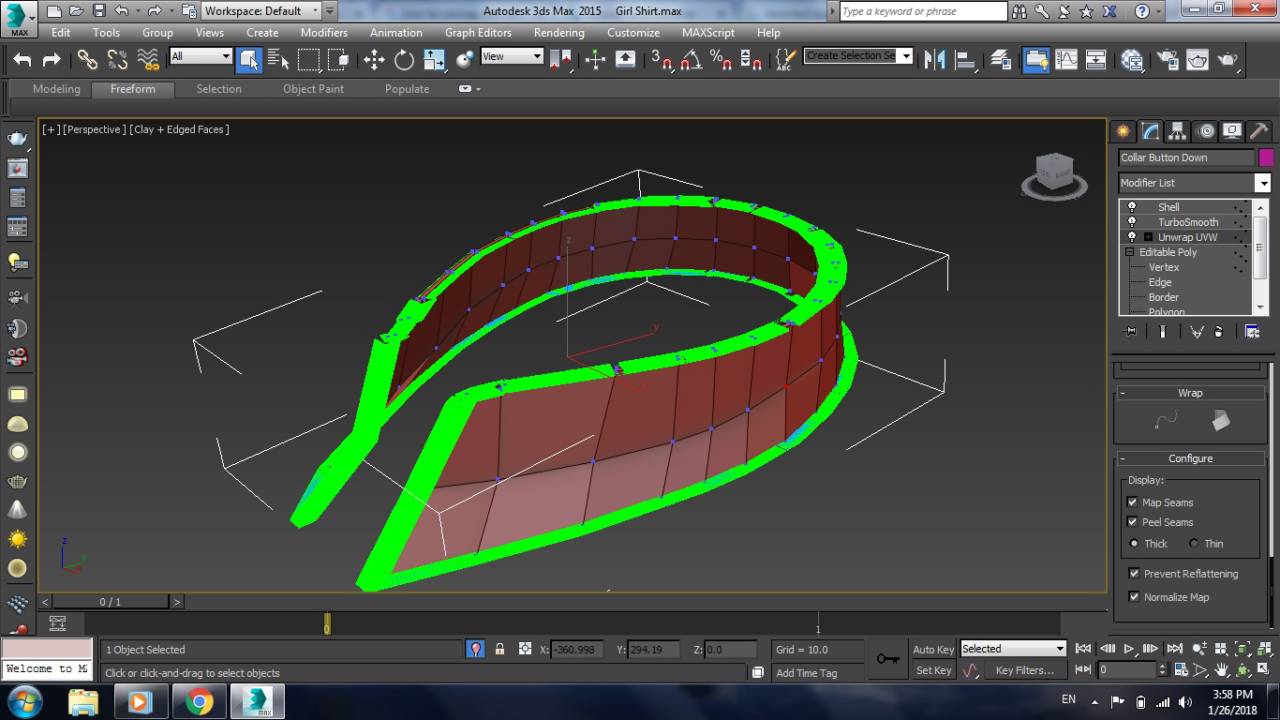Toggle the Shell modifier lightbulb visibility
1280x720 pixels.
pyautogui.click(x=1132, y=207)
